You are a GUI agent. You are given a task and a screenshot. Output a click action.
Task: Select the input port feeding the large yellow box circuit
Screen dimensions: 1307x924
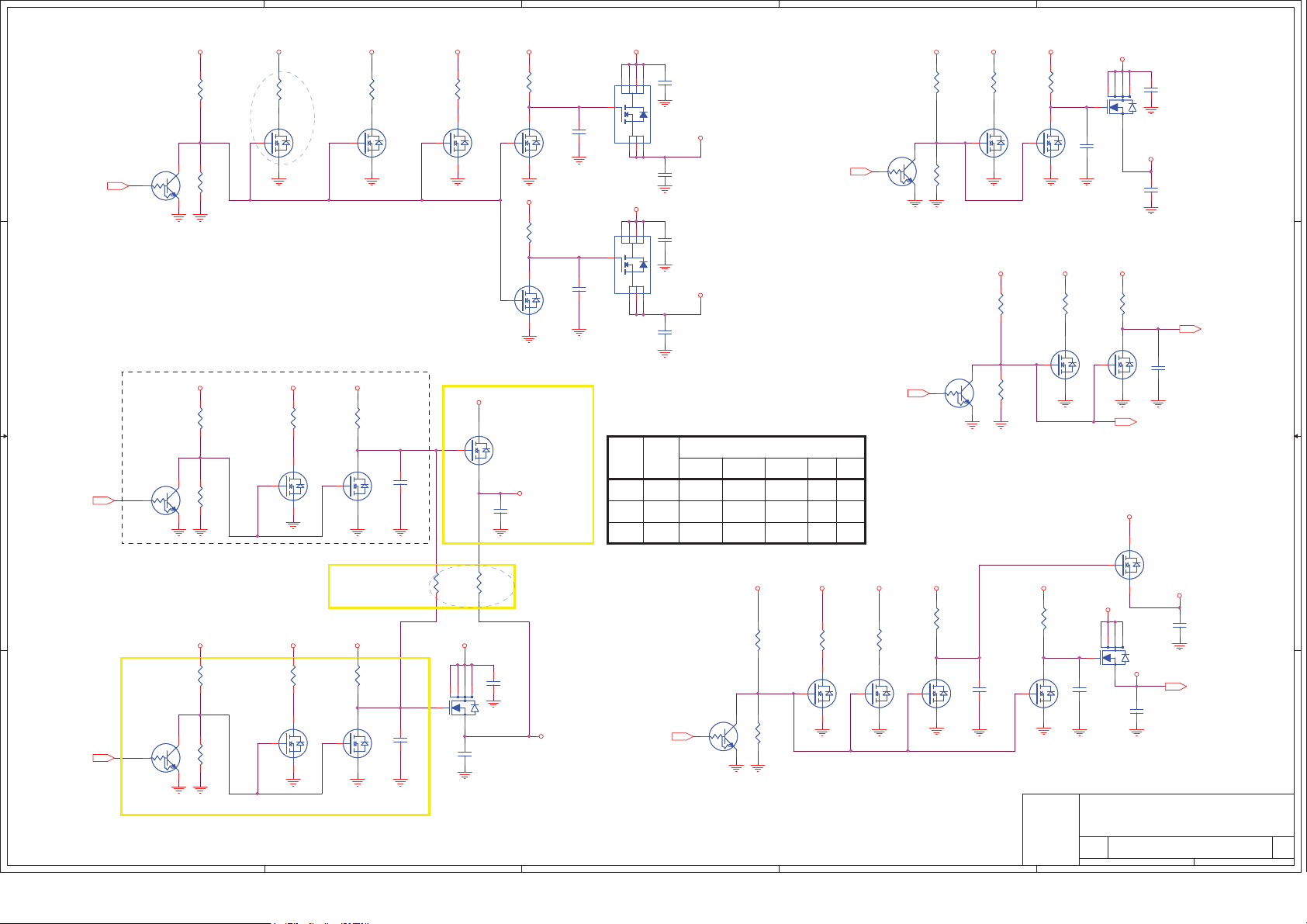[x=103, y=757]
